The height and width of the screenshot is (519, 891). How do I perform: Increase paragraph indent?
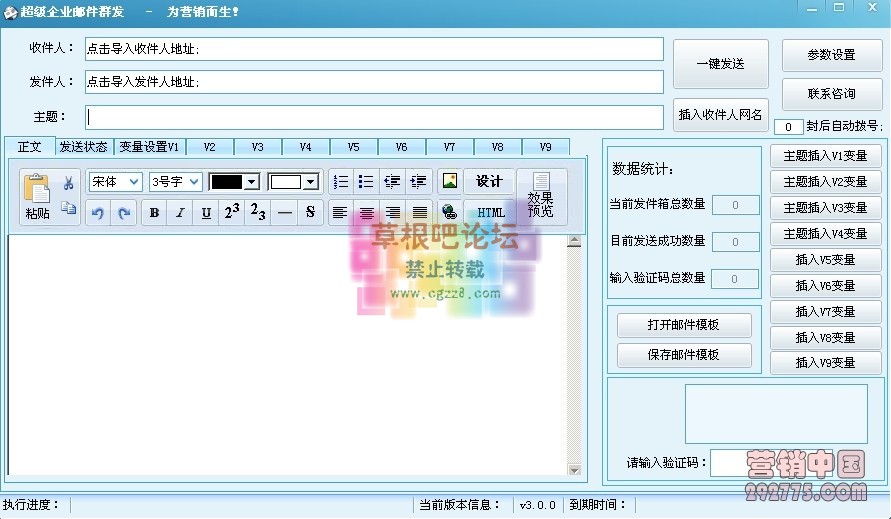click(x=418, y=182)
